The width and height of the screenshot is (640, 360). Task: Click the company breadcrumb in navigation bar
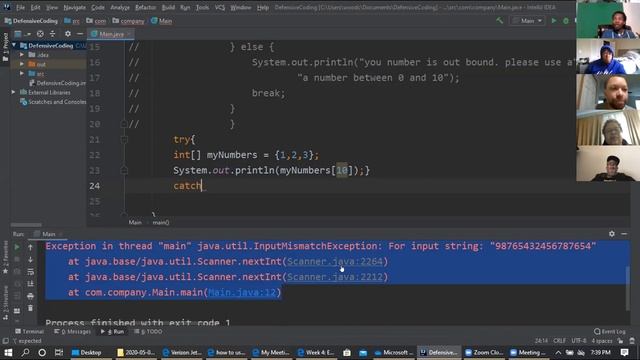tap(129, 21)
